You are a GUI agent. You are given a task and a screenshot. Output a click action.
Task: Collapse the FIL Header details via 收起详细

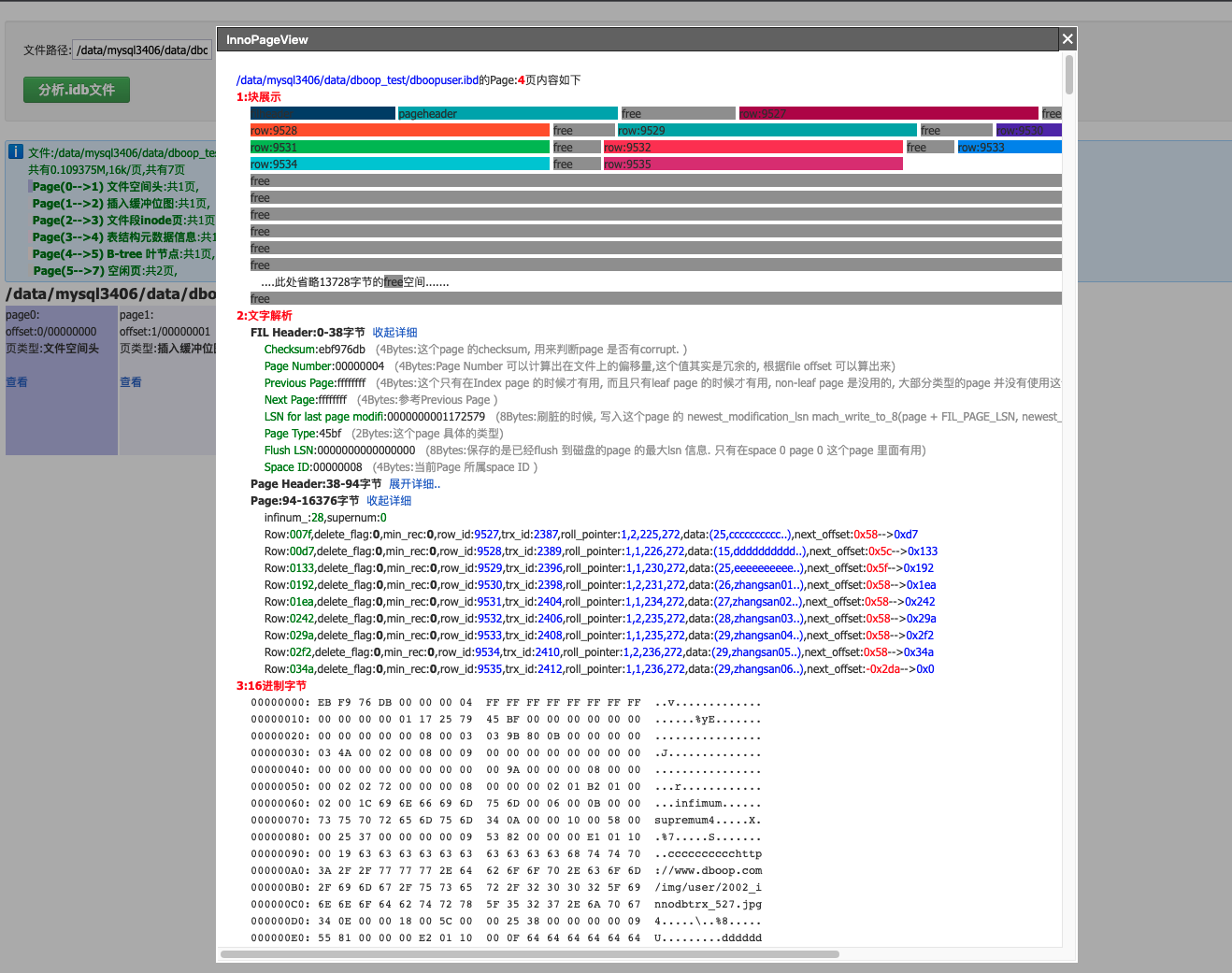(x=395, y=332)
